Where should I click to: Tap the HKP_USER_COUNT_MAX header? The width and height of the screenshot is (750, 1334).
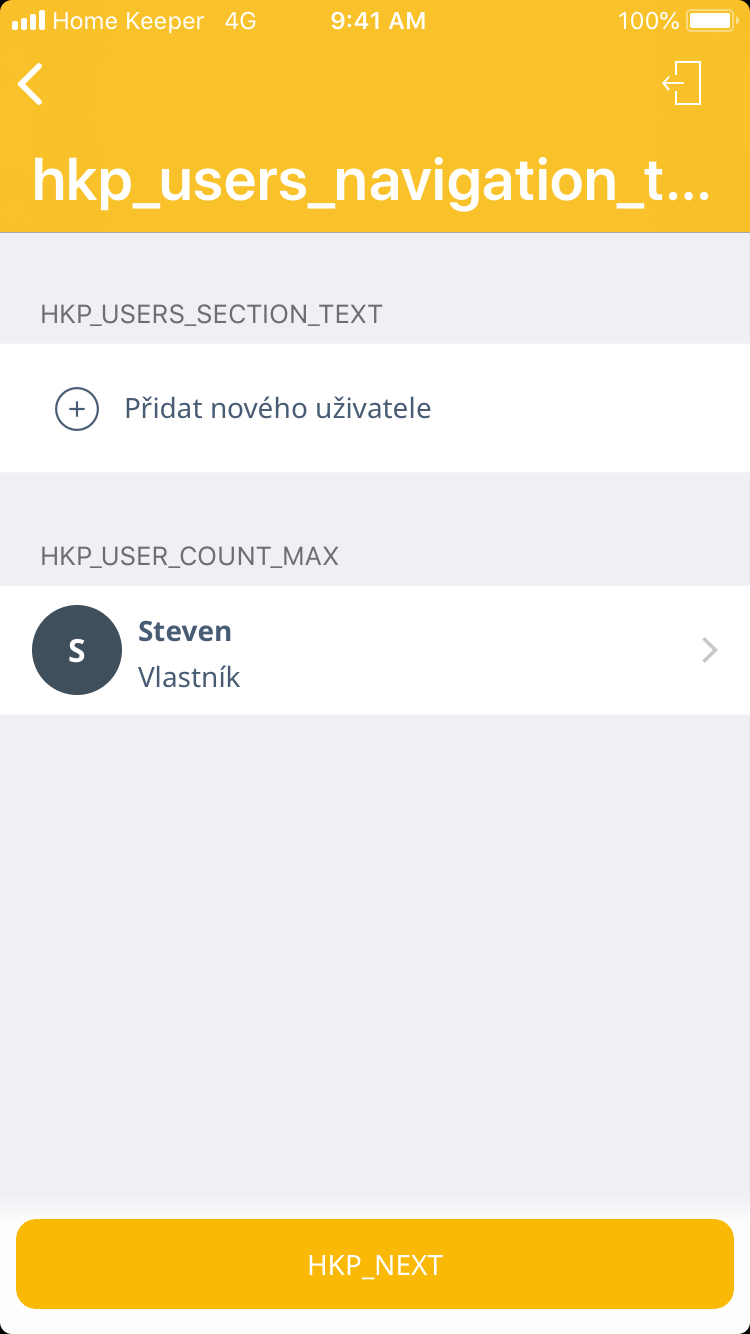(x=189, y=556)
